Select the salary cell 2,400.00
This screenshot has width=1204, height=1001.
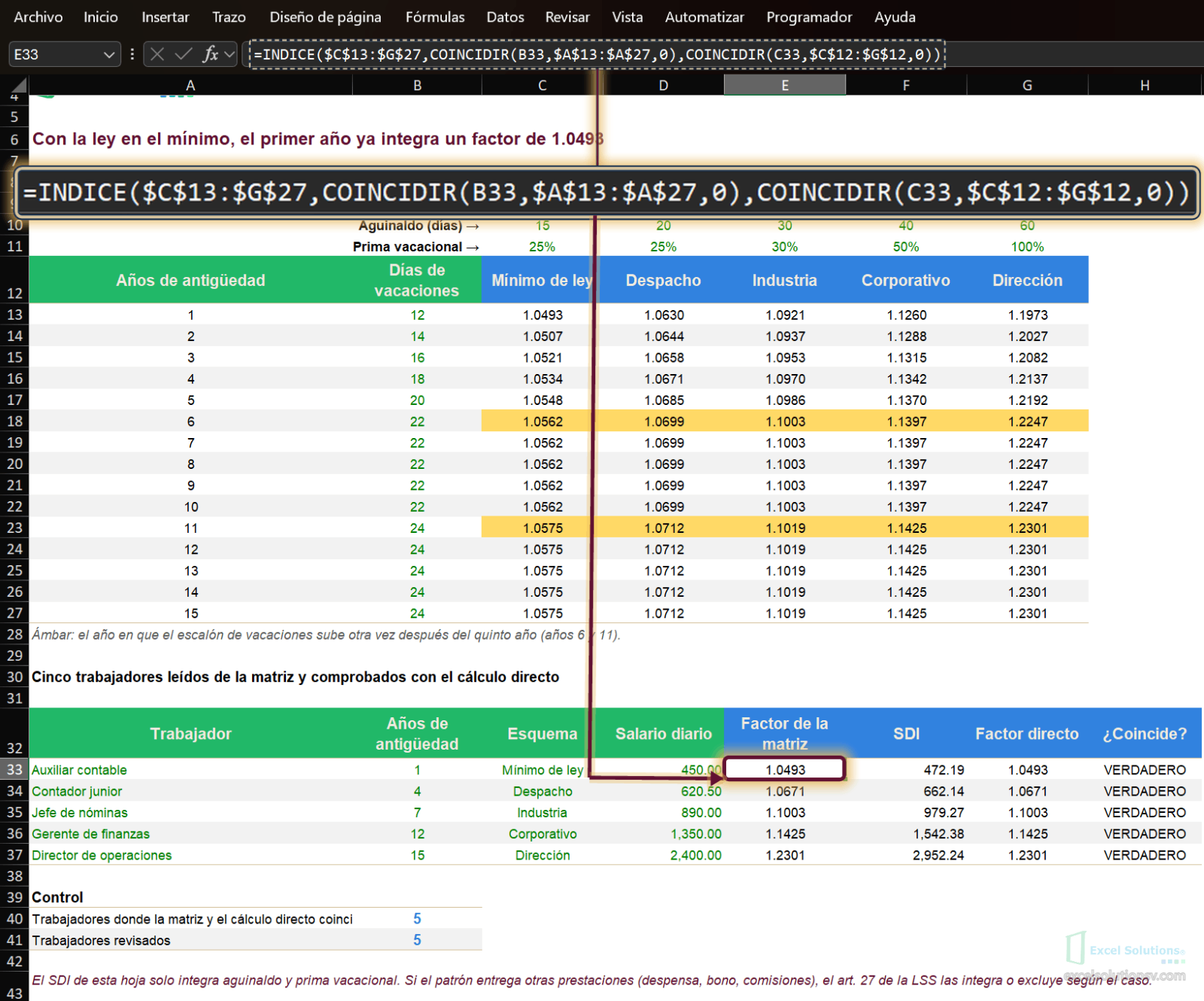[x=663, y=855]
